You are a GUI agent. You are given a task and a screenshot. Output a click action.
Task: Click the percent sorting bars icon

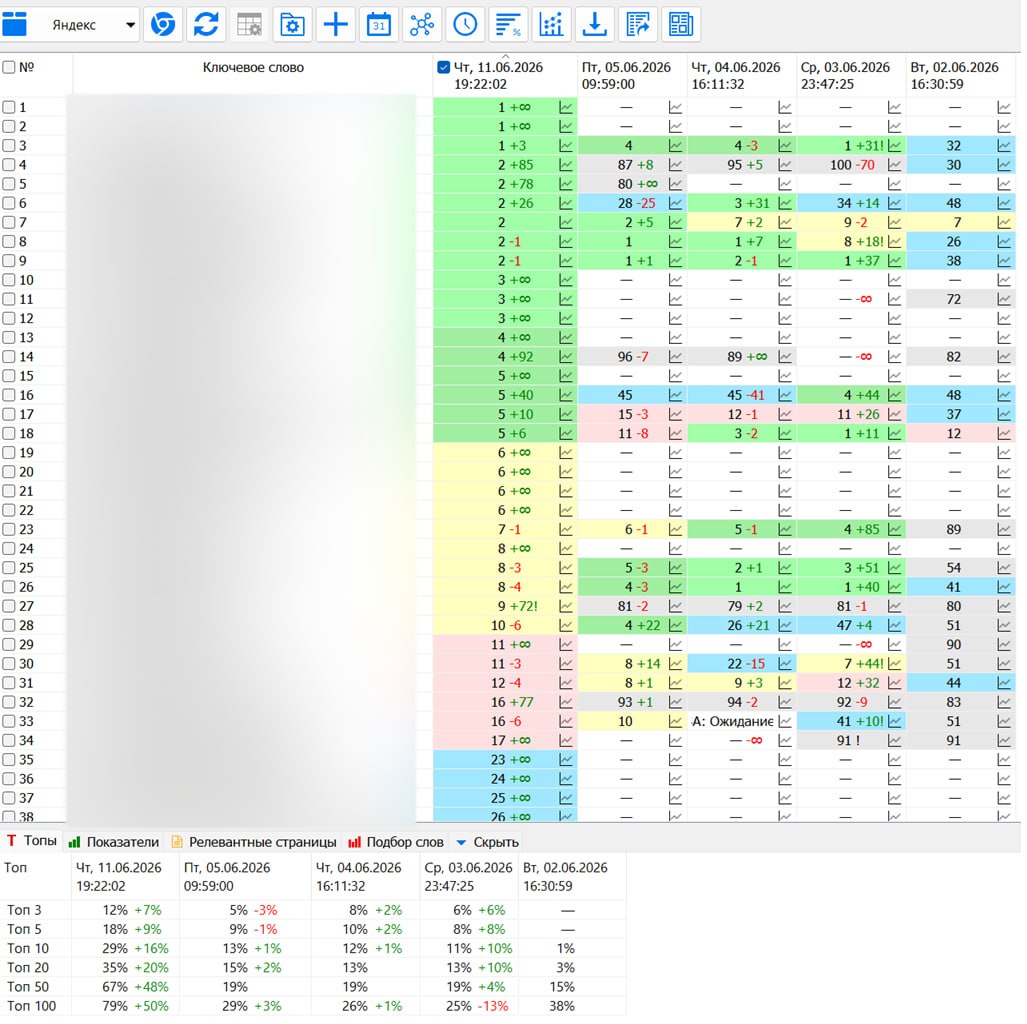[508, 24]
